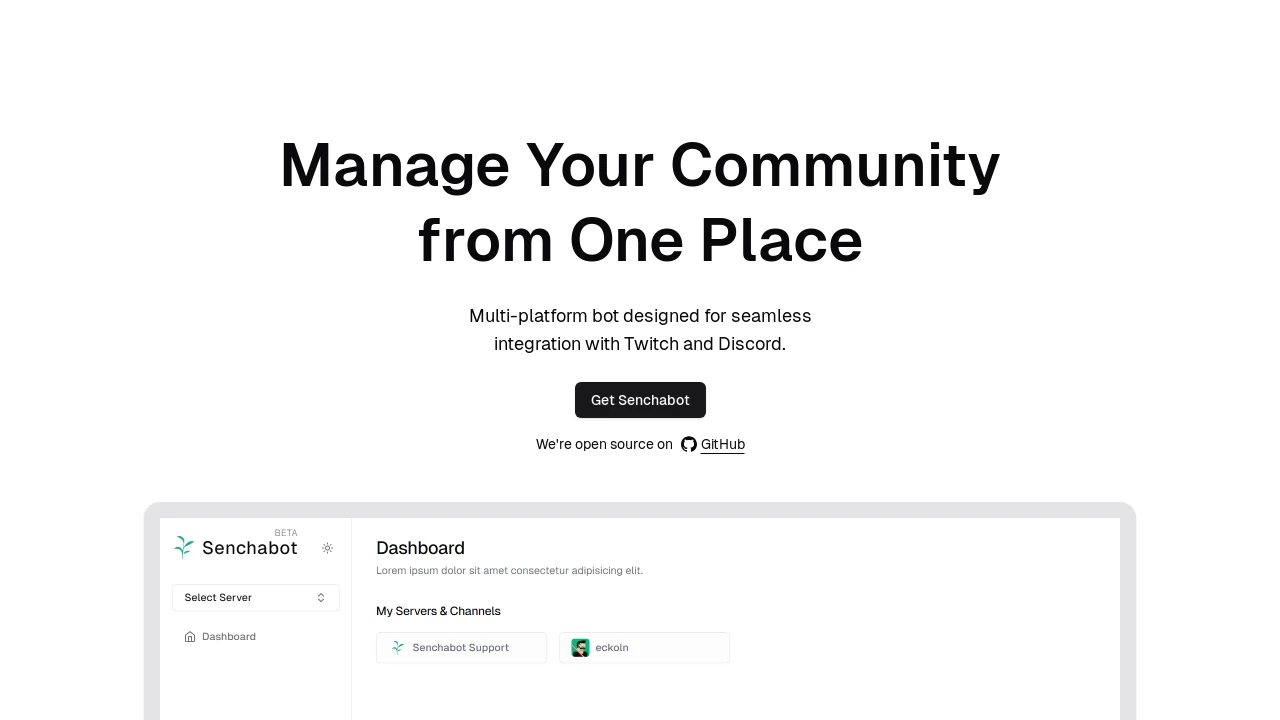This screenshot has height=720, width=1280.
Task: Select the Dashboard sidebar menu item
Action: (x=220, y=637)
